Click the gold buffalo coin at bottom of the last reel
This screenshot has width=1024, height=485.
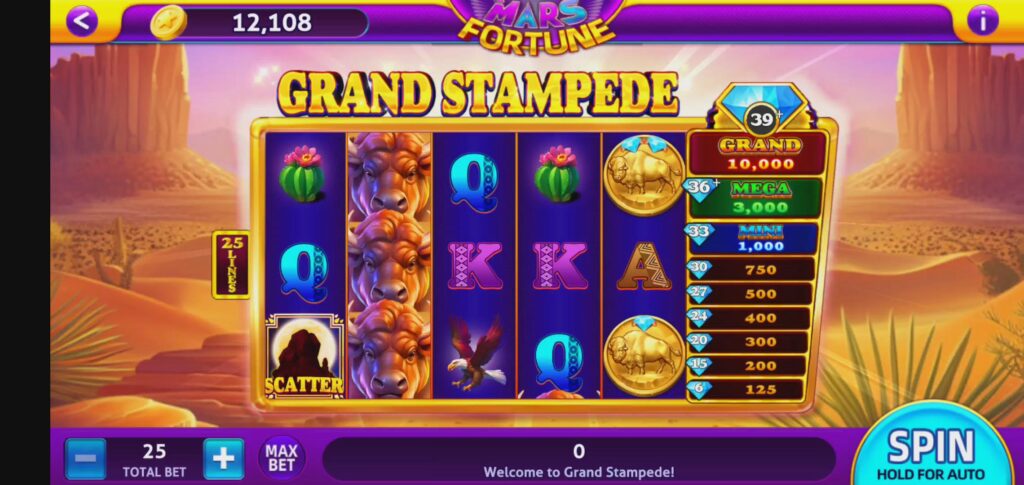(x=643, y=354)
